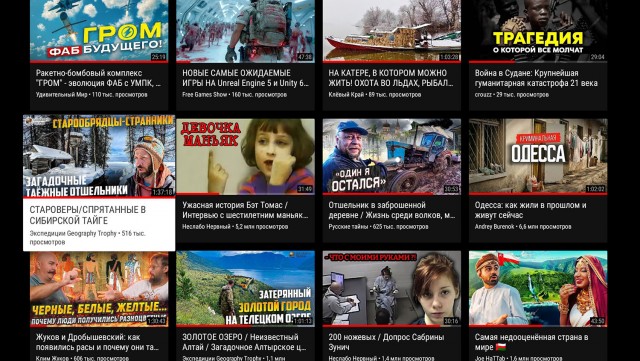Click channel line Free Games Show • 160 тыс. просмотров
This screenshot has height=361, width=640.
(x=234, y=95)
